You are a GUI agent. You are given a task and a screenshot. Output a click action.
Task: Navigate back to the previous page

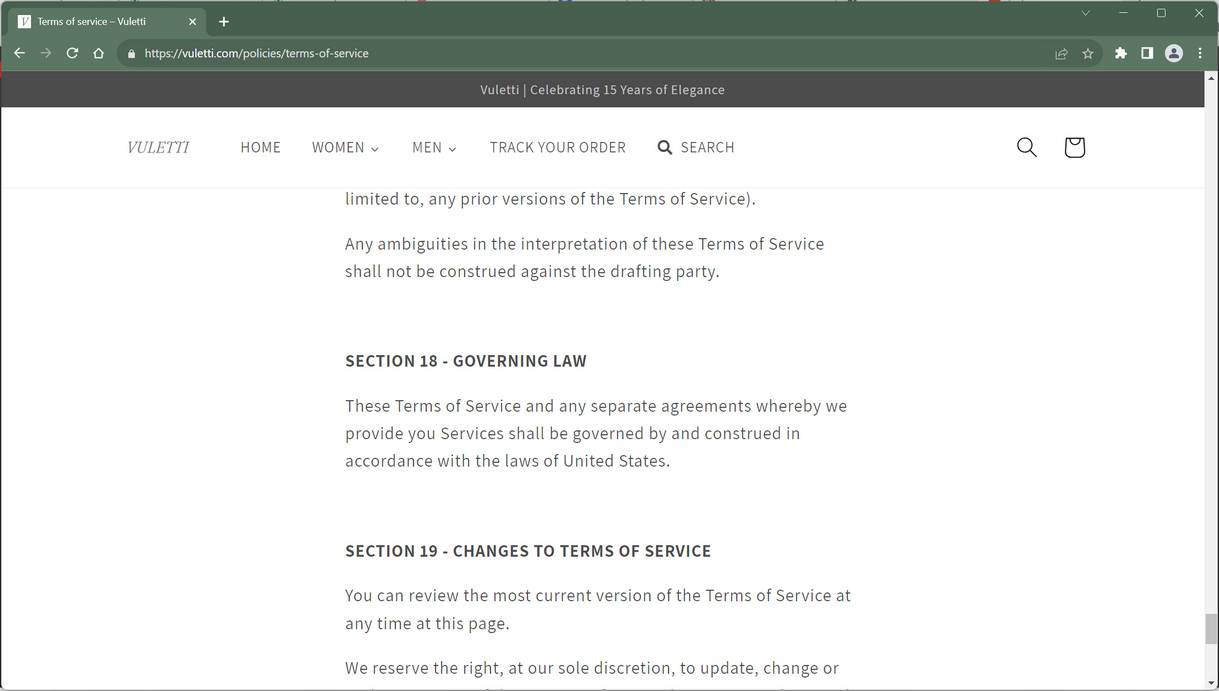pos(19,53)
